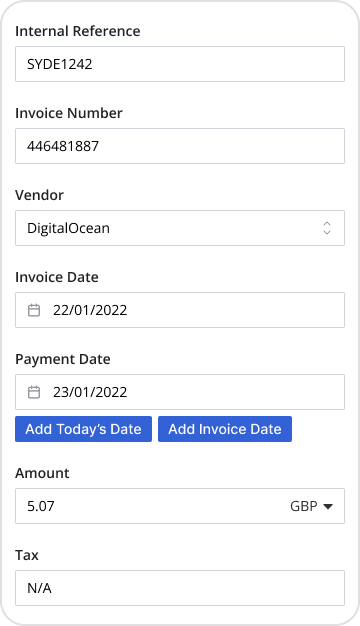Click the Add Invoice Date button
Screen dimensions: 360x626
click(225, 429)
